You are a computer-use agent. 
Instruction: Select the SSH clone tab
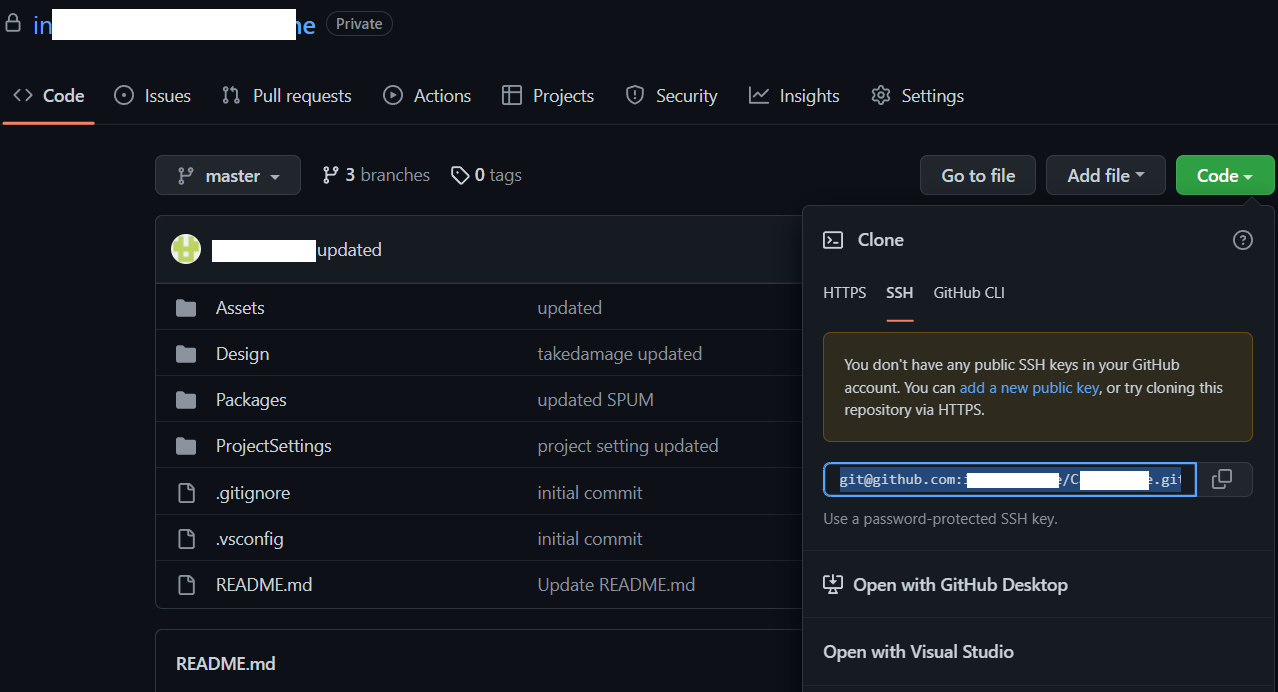[x=899, y=293]
